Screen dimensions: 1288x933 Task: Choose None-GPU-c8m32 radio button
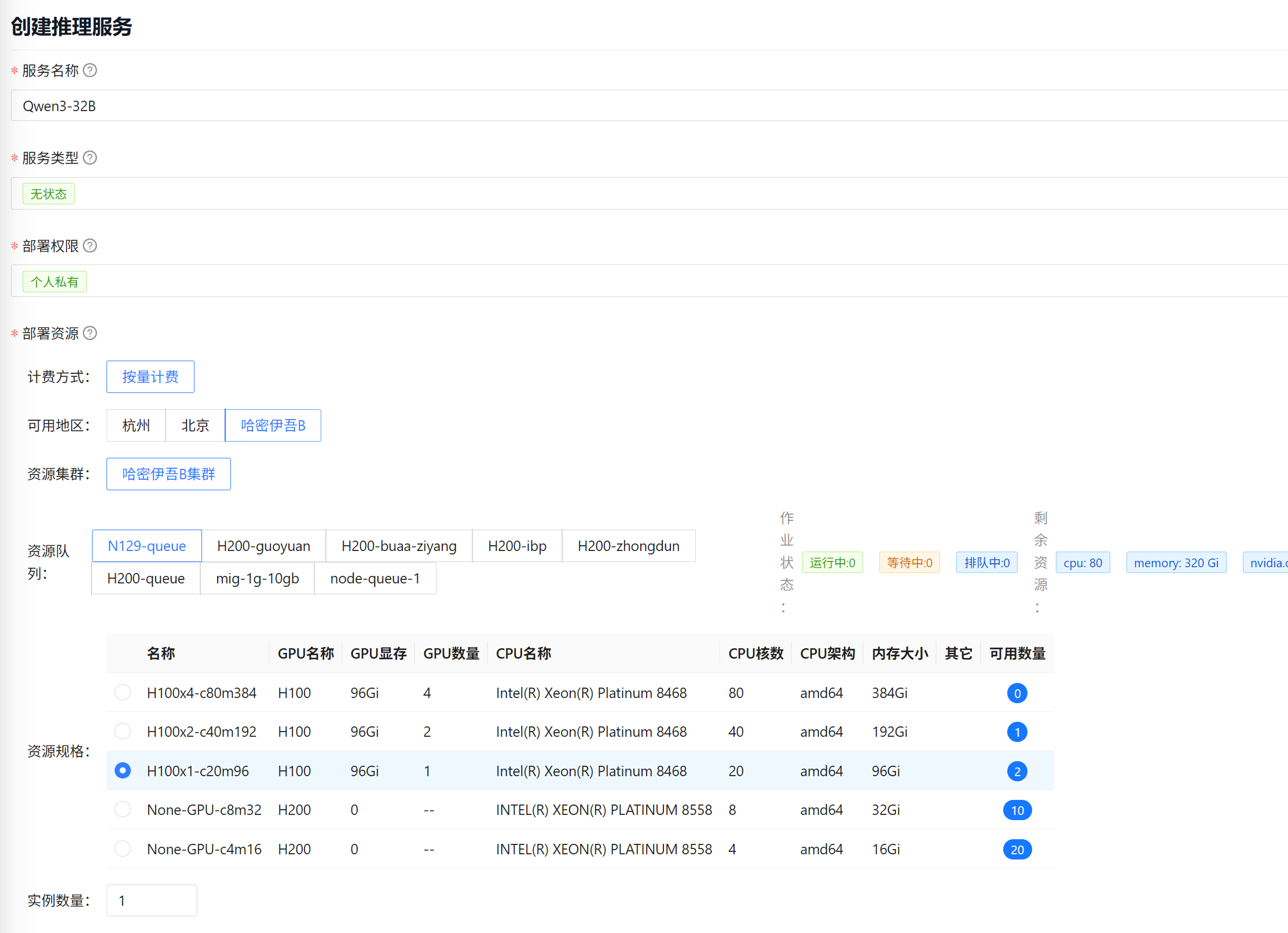click(123, 810)
